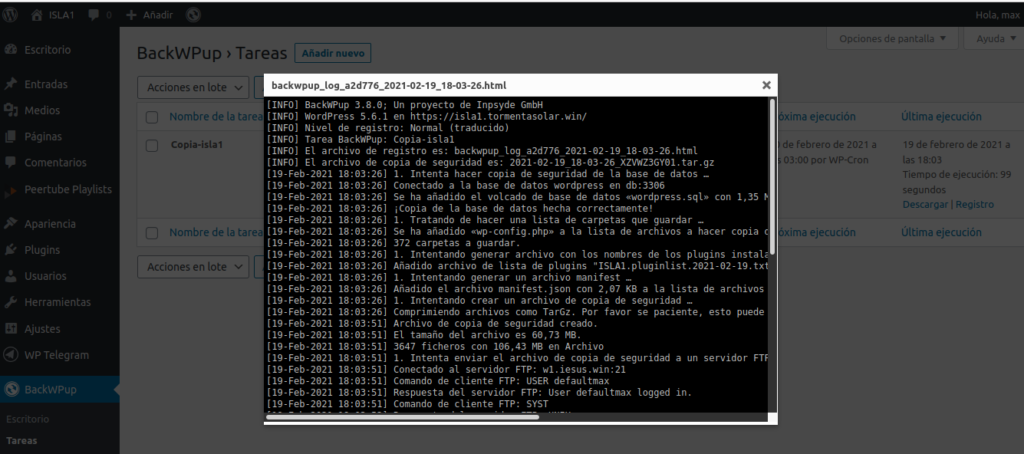The width and height of the screenshot is (1024, 454).
Task: Click the 'BackWPup 3.8.0' log line
Action: click(405, 105)
